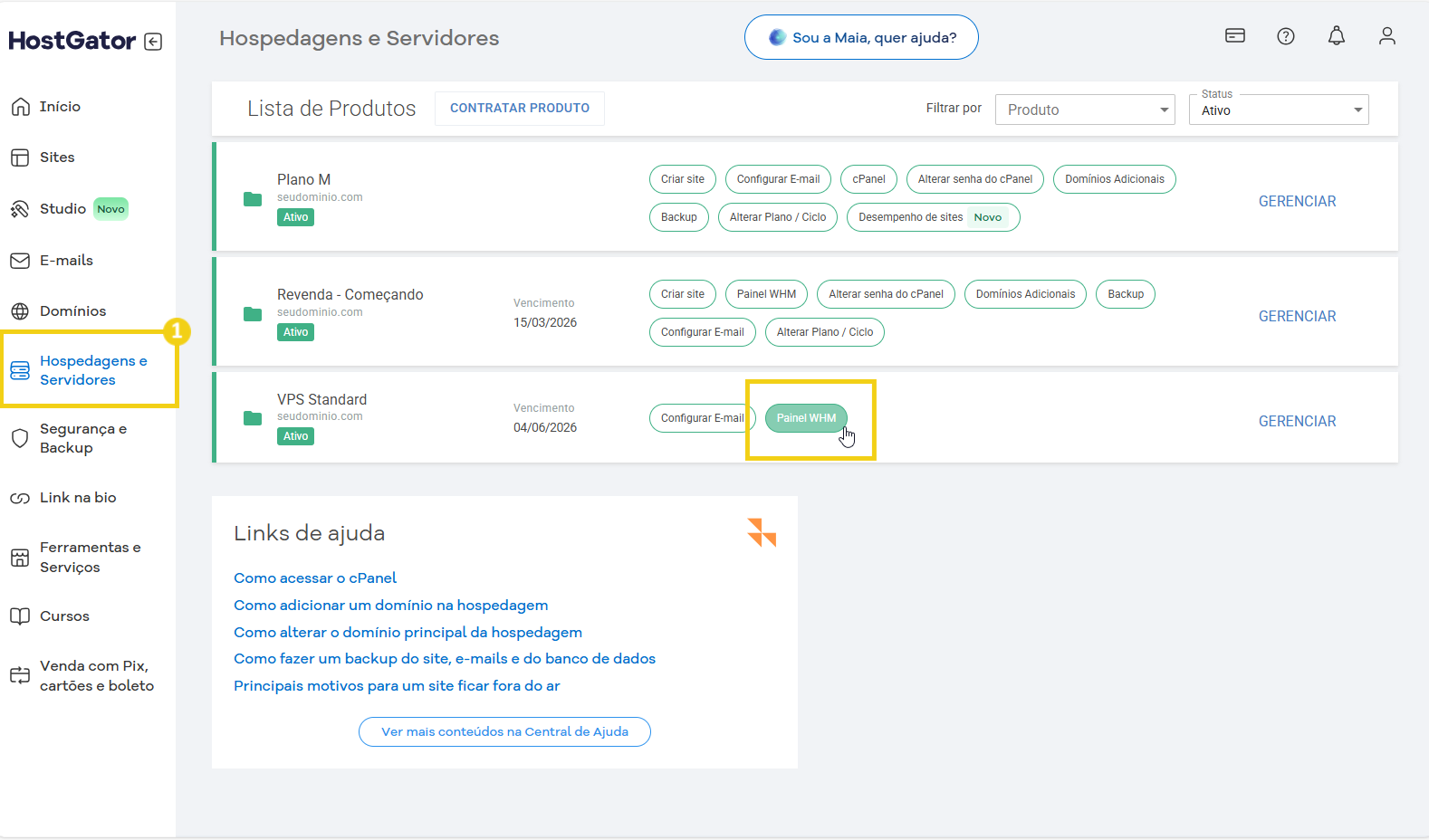Click the Link na bio chain icon

pyautogui.click(x=20, y=498)
